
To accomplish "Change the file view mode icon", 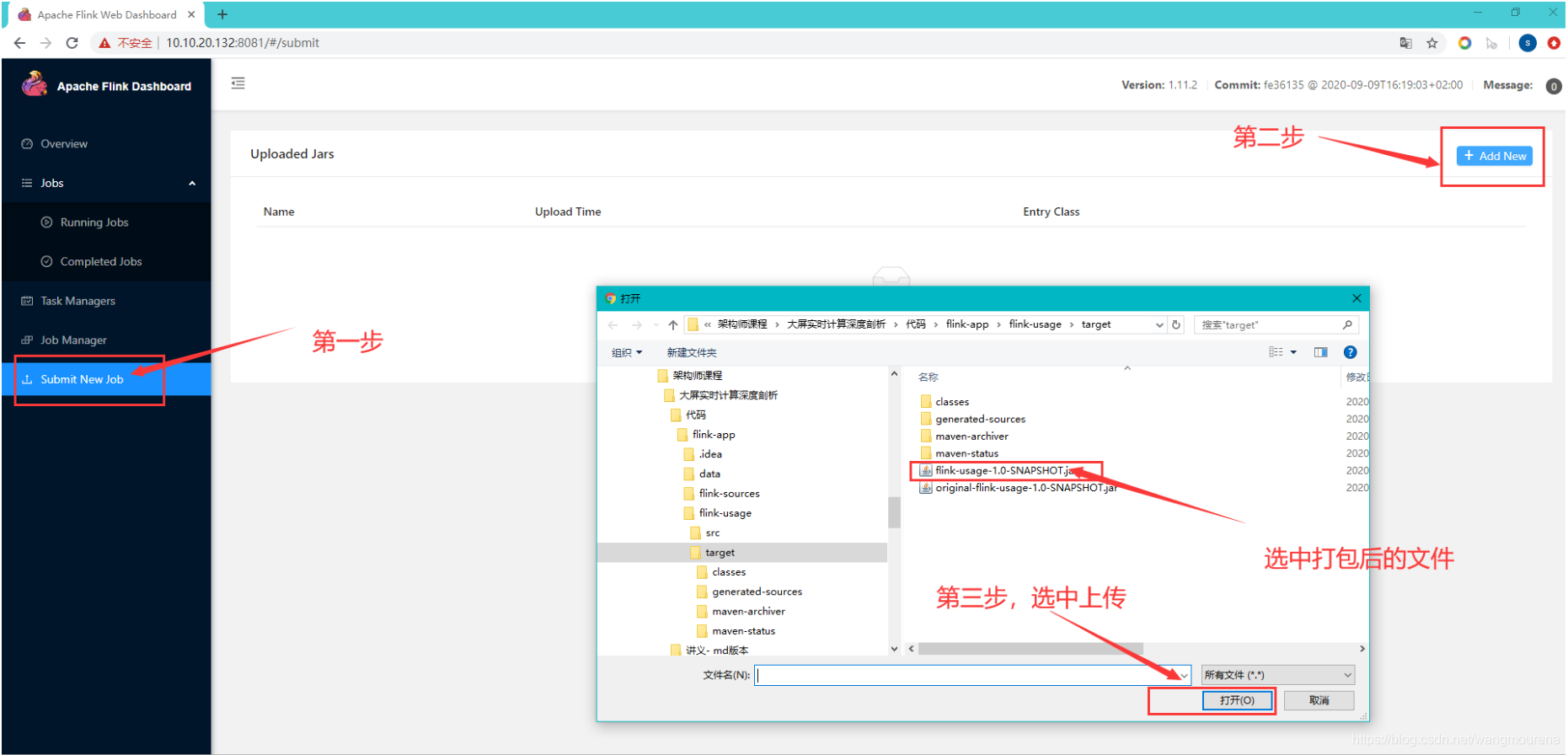I will click(1276, 352).
